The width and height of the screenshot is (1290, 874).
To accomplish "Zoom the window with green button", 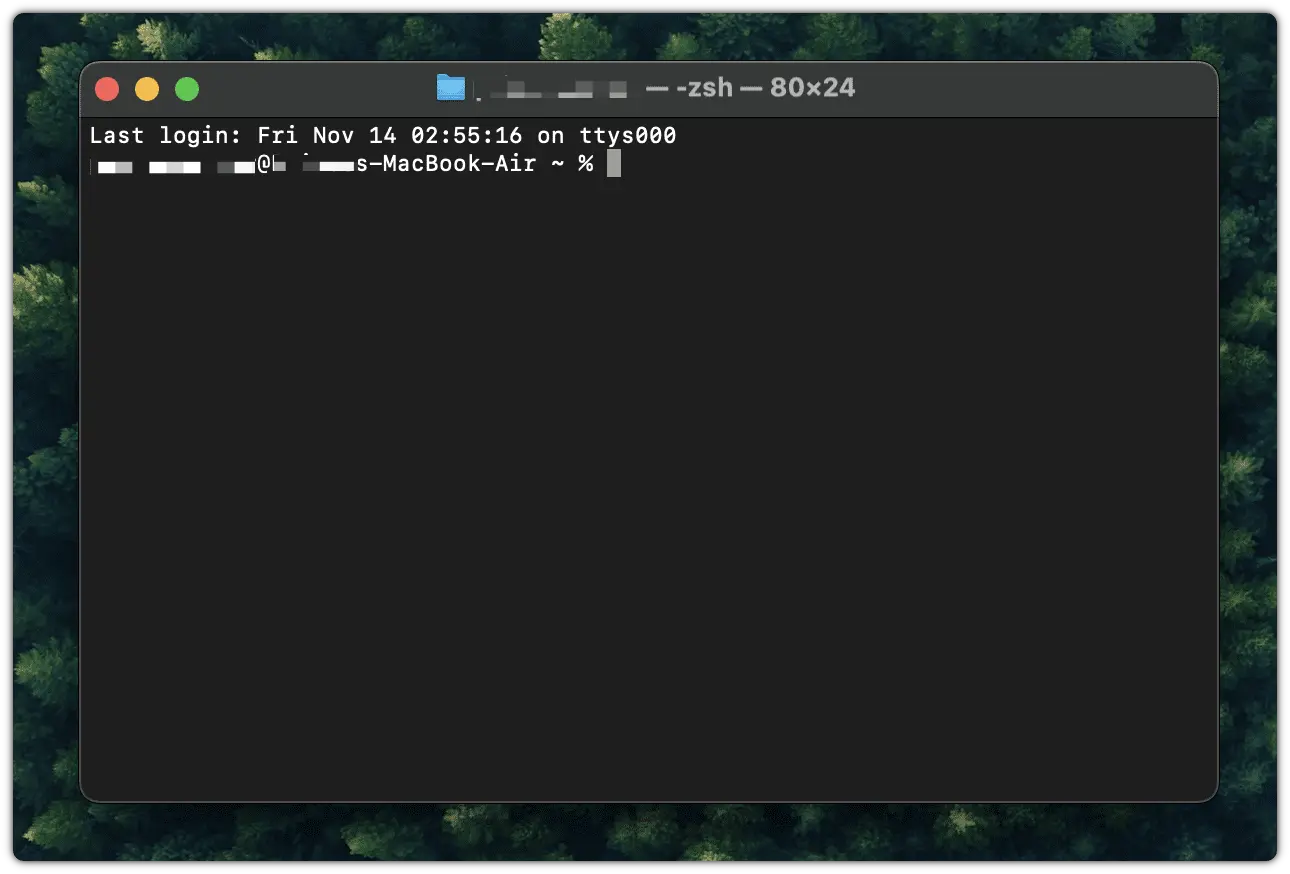I will tap(187, 90).
